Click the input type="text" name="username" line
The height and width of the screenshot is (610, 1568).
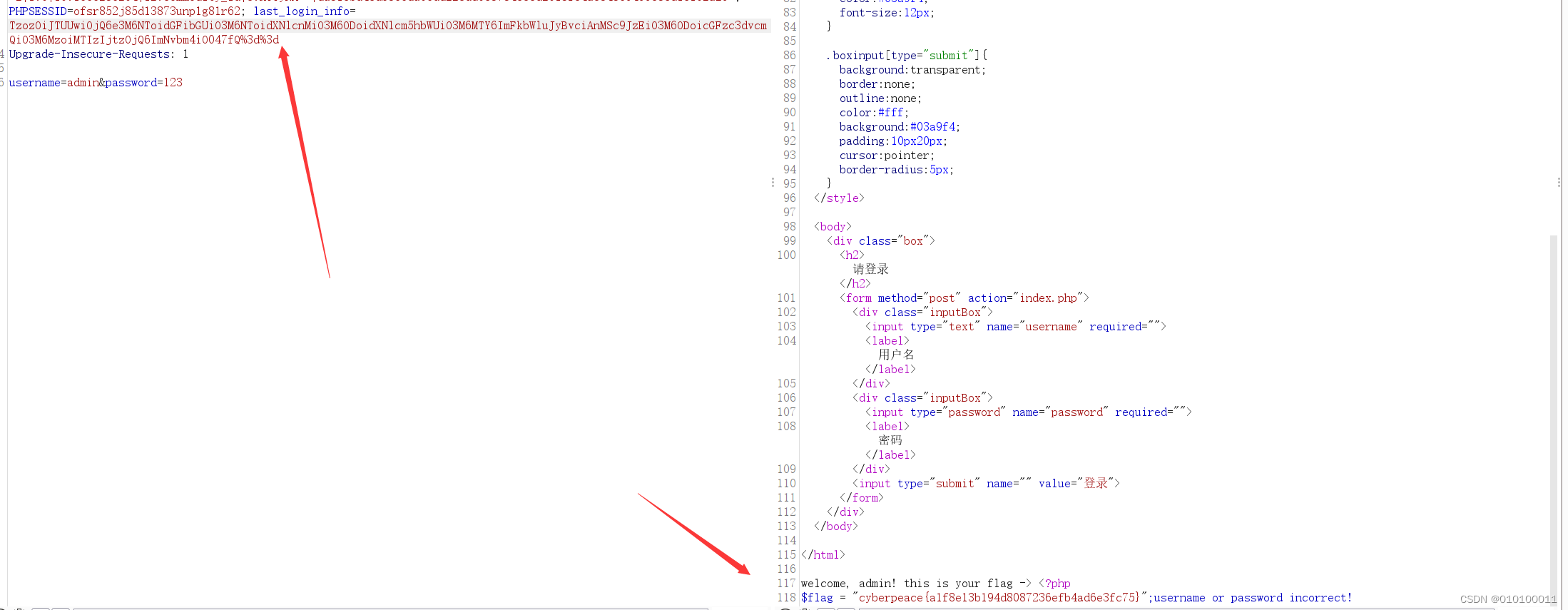pyautogui.click(x=1016, y=327)
